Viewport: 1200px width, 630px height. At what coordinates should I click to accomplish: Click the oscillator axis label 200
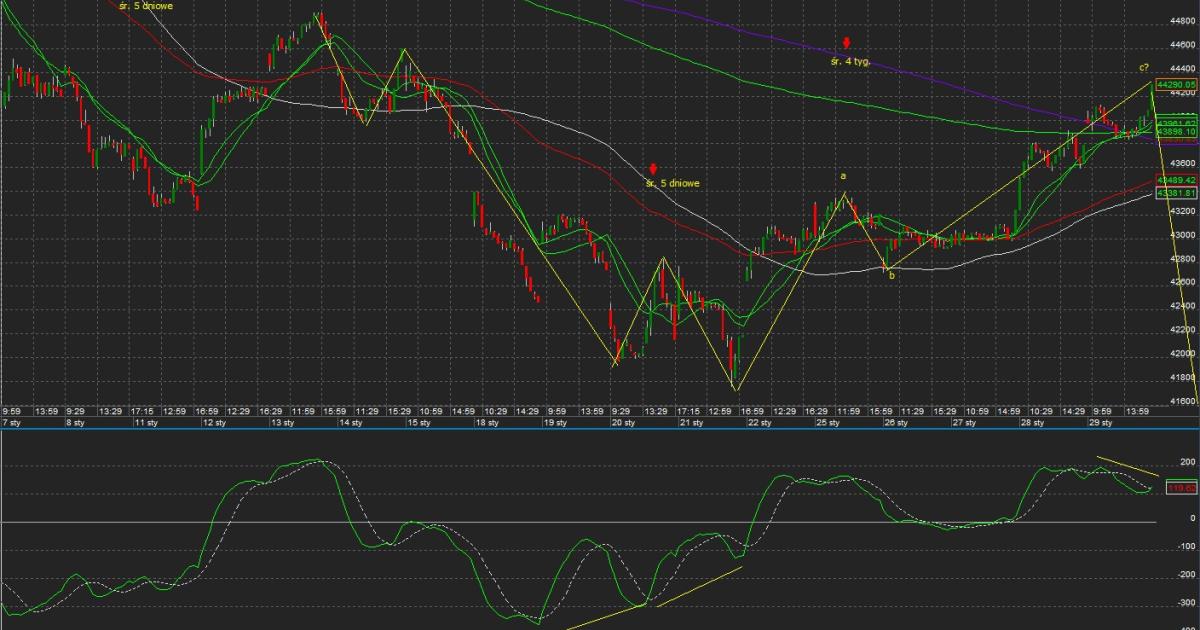coord(1188,462)
